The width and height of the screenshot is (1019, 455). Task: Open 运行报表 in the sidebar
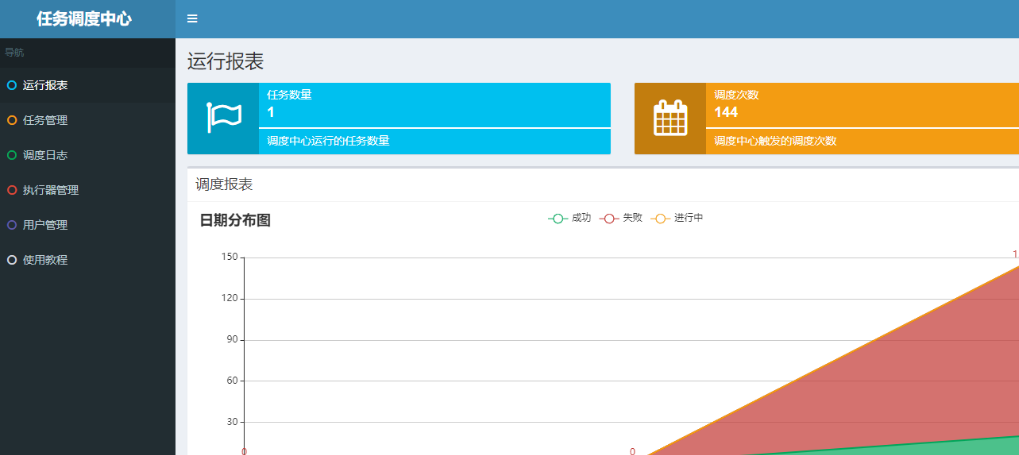(87, 85)
